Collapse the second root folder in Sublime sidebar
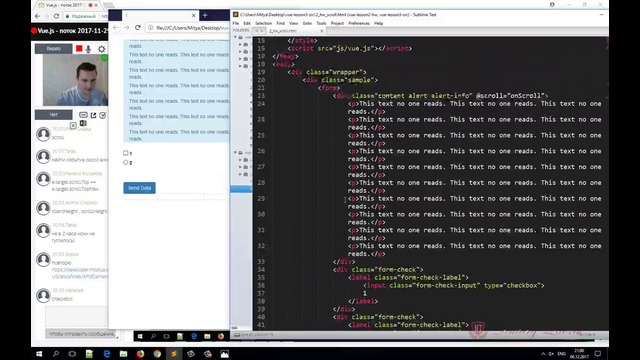This screenshot has height=360, width=640. pyautogui.click(x=236, y=153)
